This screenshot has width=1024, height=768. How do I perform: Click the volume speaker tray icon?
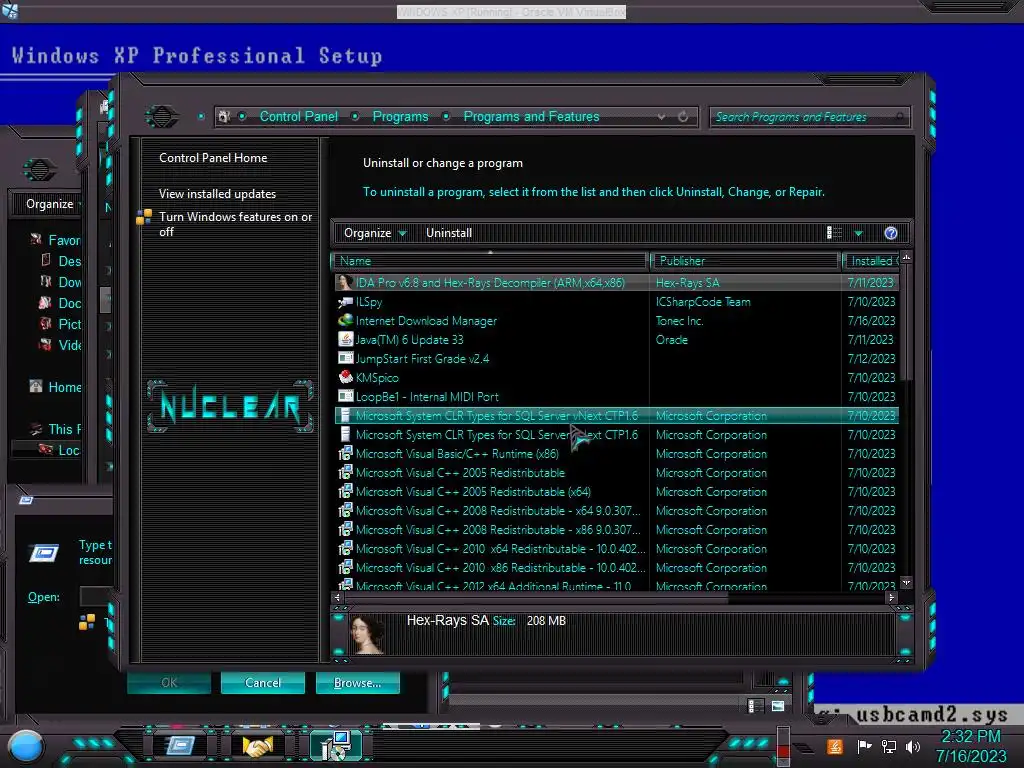(x=913, y=746)
